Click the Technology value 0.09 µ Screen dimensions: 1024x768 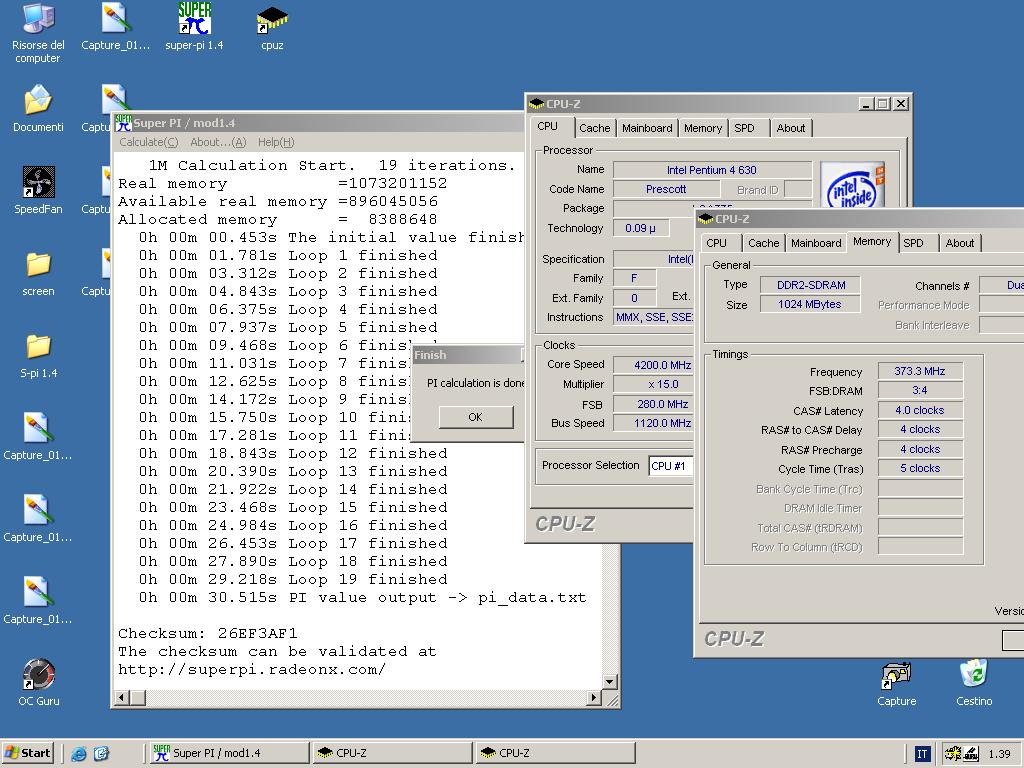(641, 228)
